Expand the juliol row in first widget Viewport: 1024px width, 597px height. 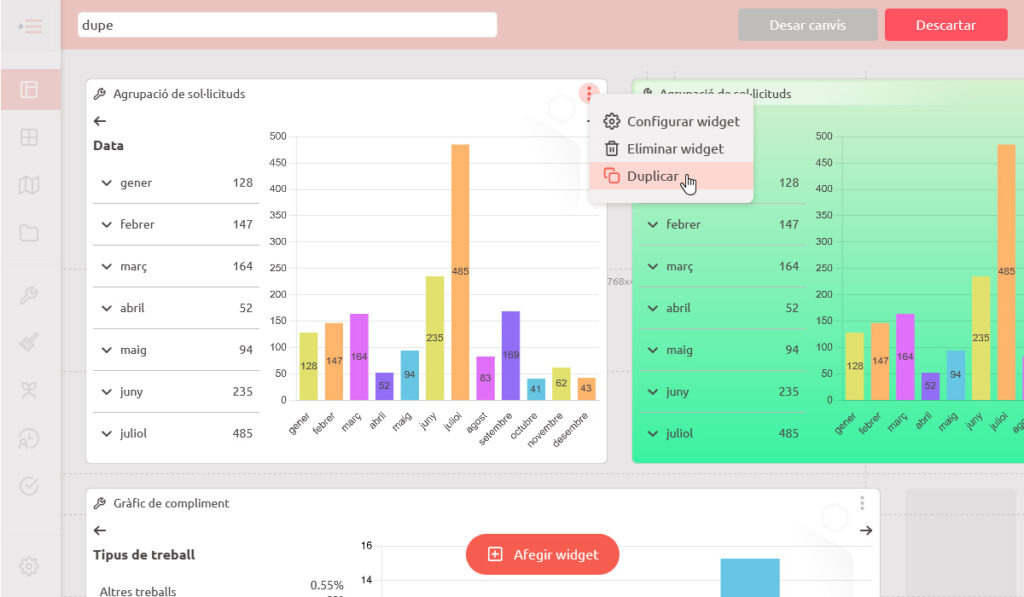tap(106, 433)
